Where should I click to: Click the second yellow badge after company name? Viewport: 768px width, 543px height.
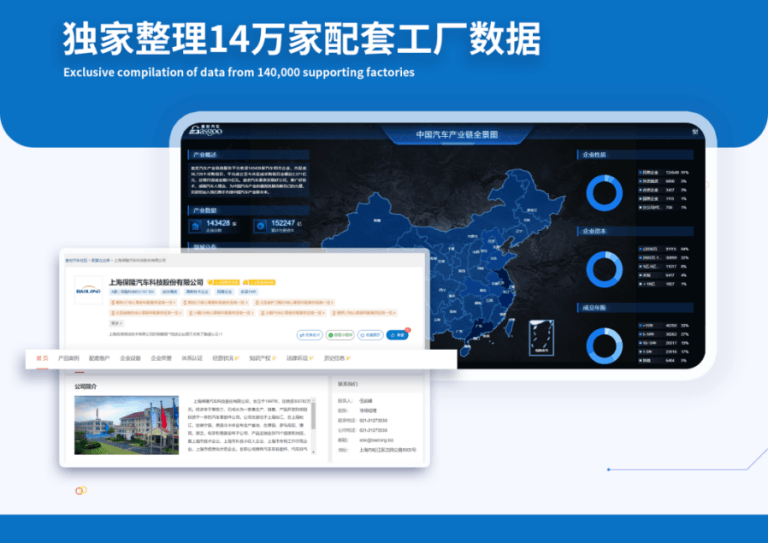(x=259, y=283)
